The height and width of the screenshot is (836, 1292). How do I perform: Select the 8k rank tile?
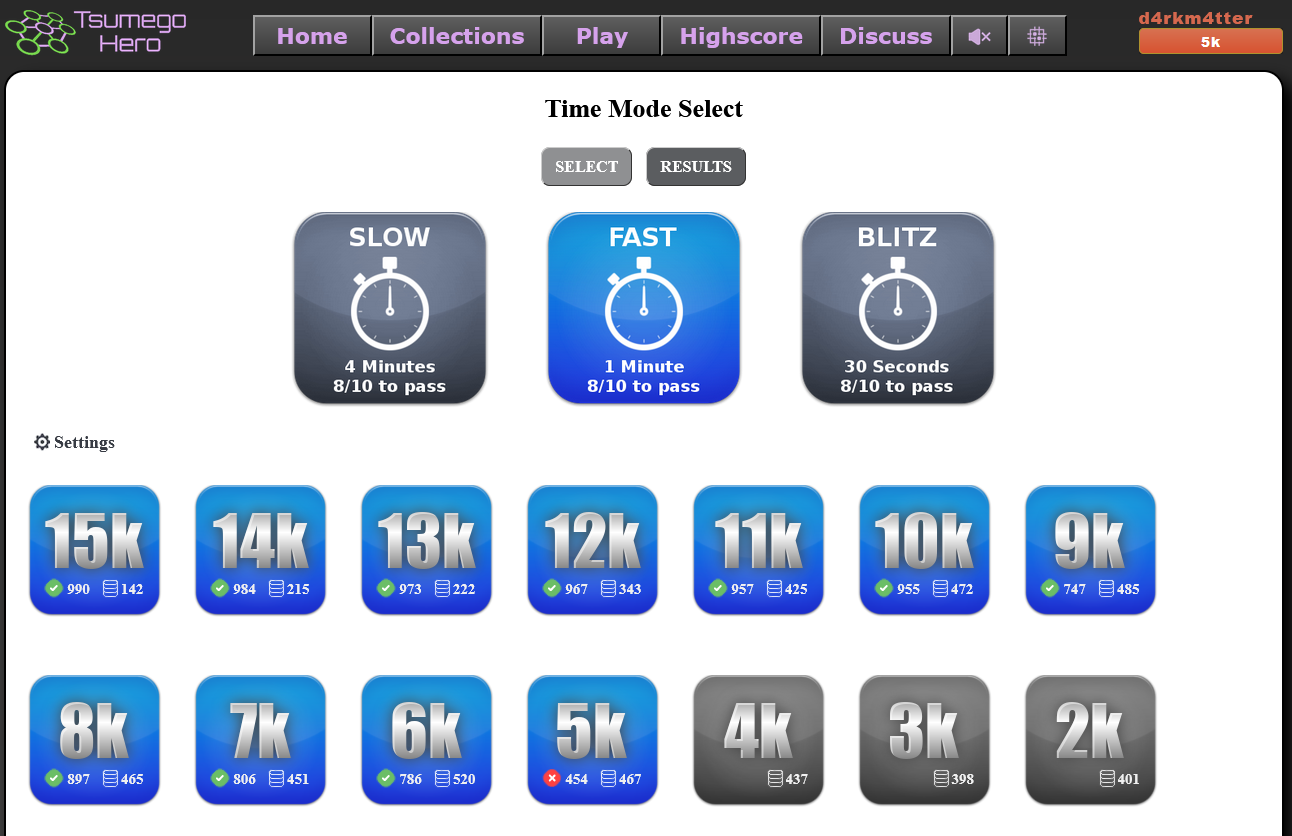(95, 739)
